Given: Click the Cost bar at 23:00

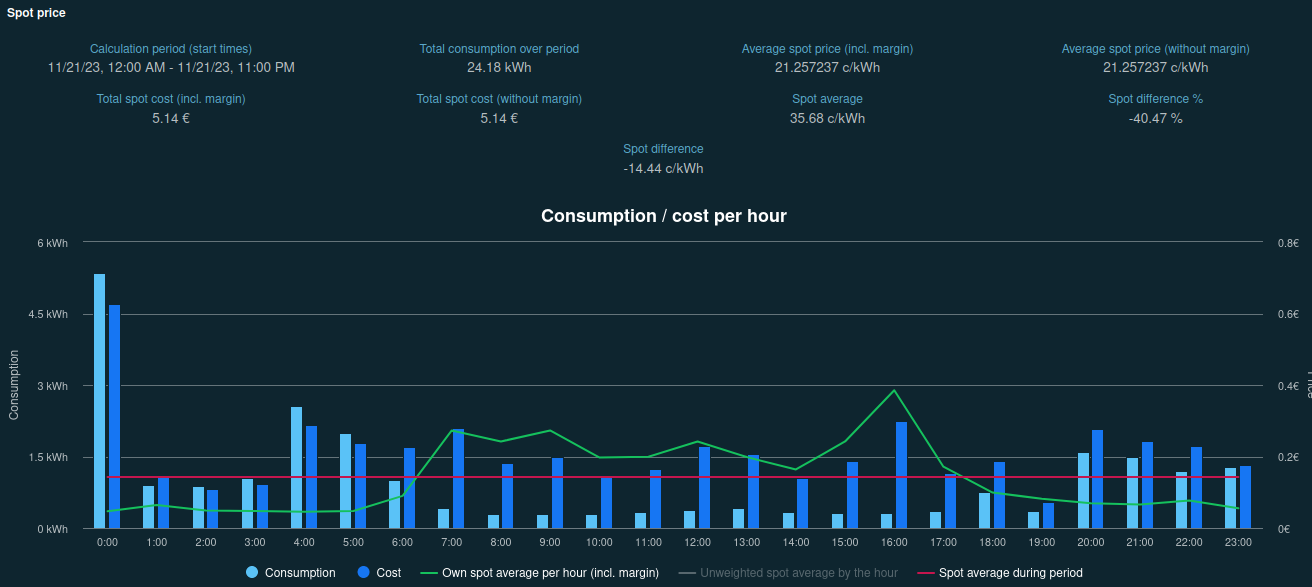Looking at the screenshot, I should [x=1245, y=497].
